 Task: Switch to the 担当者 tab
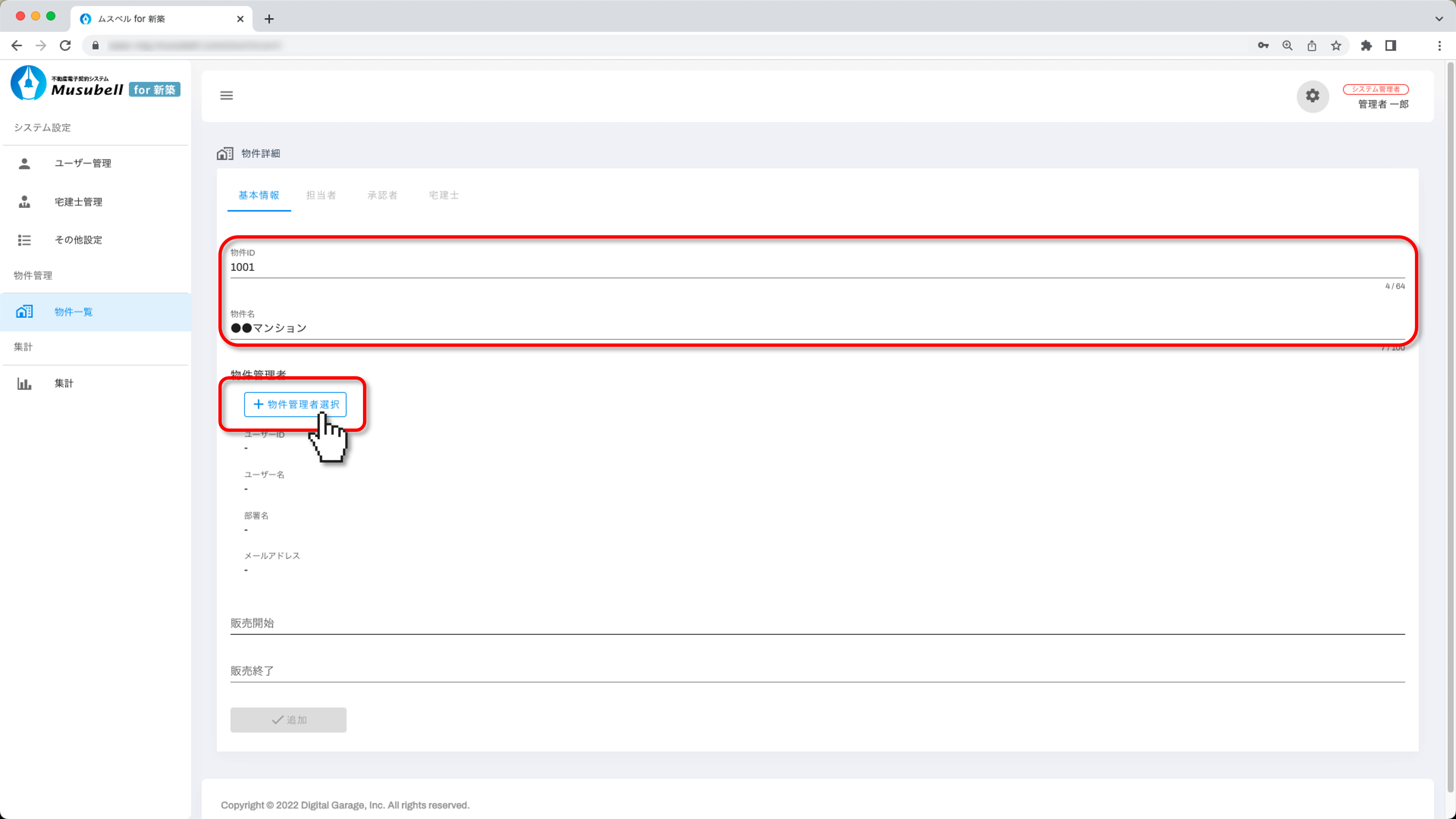coord(321,195)
